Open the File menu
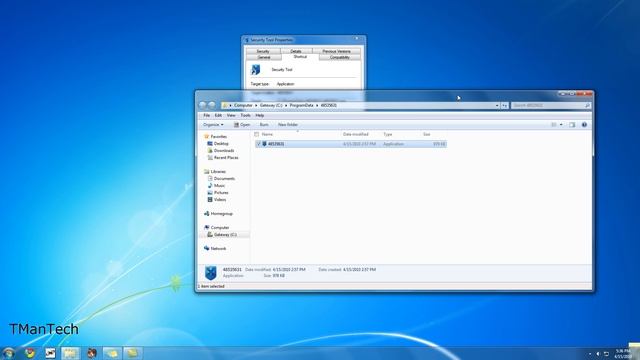640x360 pixels. coord(207,116)
